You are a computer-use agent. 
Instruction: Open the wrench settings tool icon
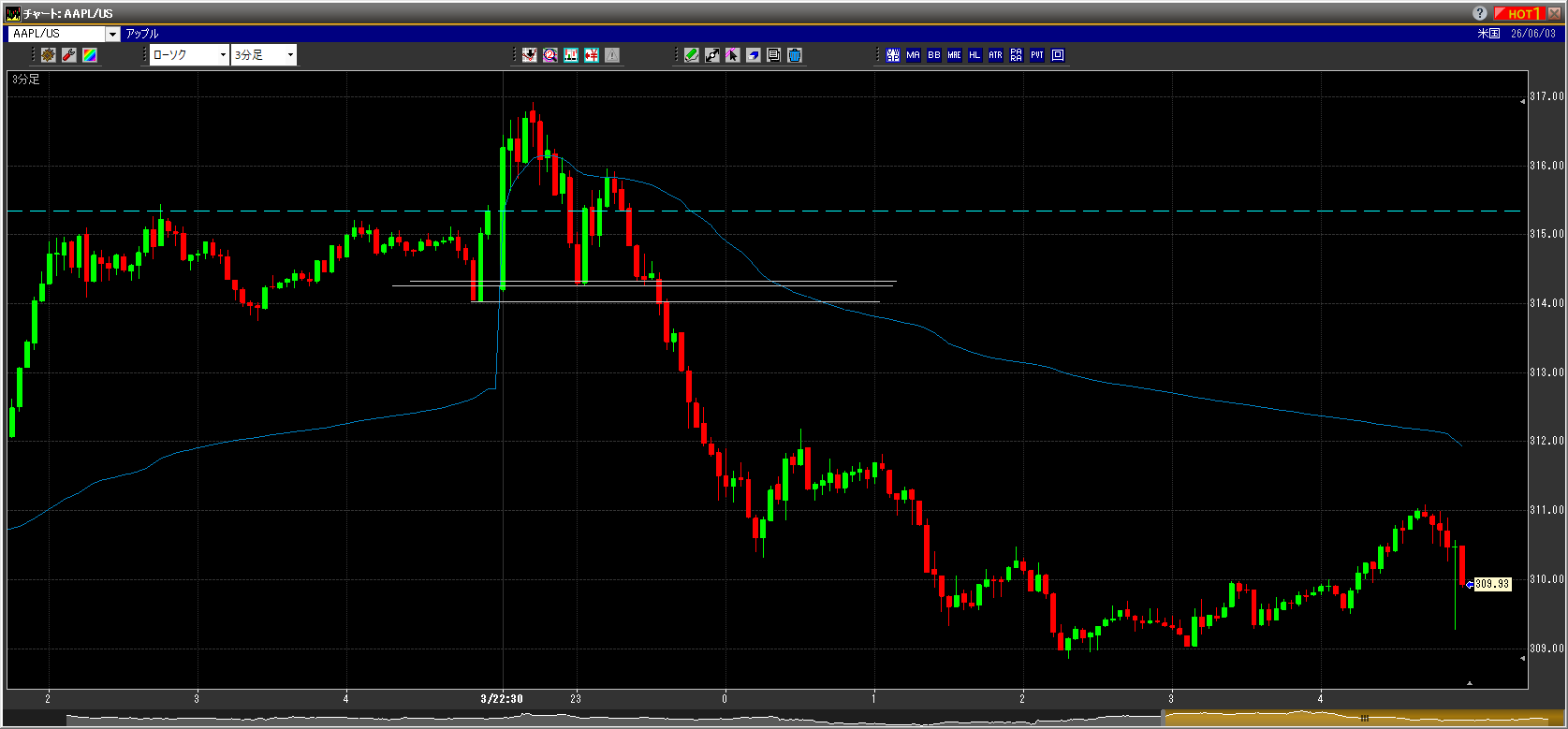click(x=69, y=55)
